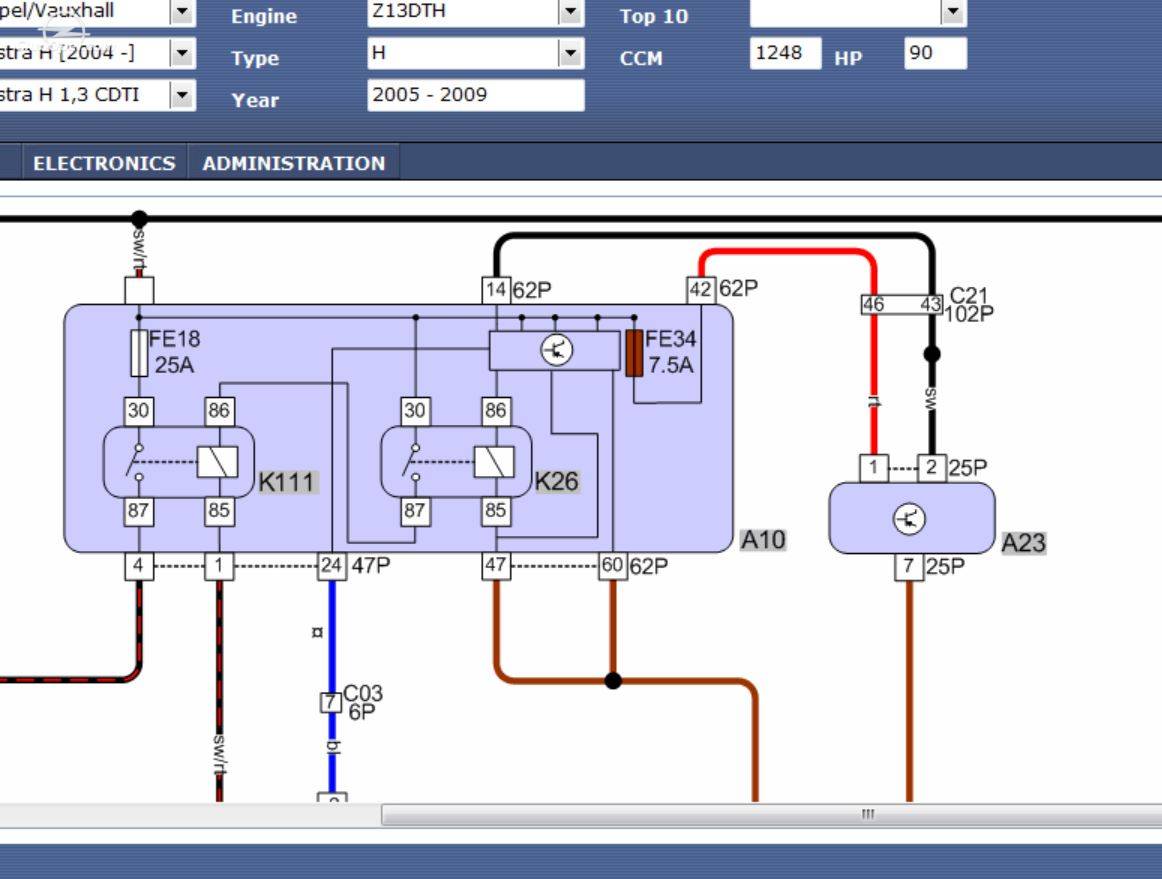Click the brown FE34 7.5A fuse symbol
The height and width of the screenshot is (879, 1162).
[x=634, y=353]
